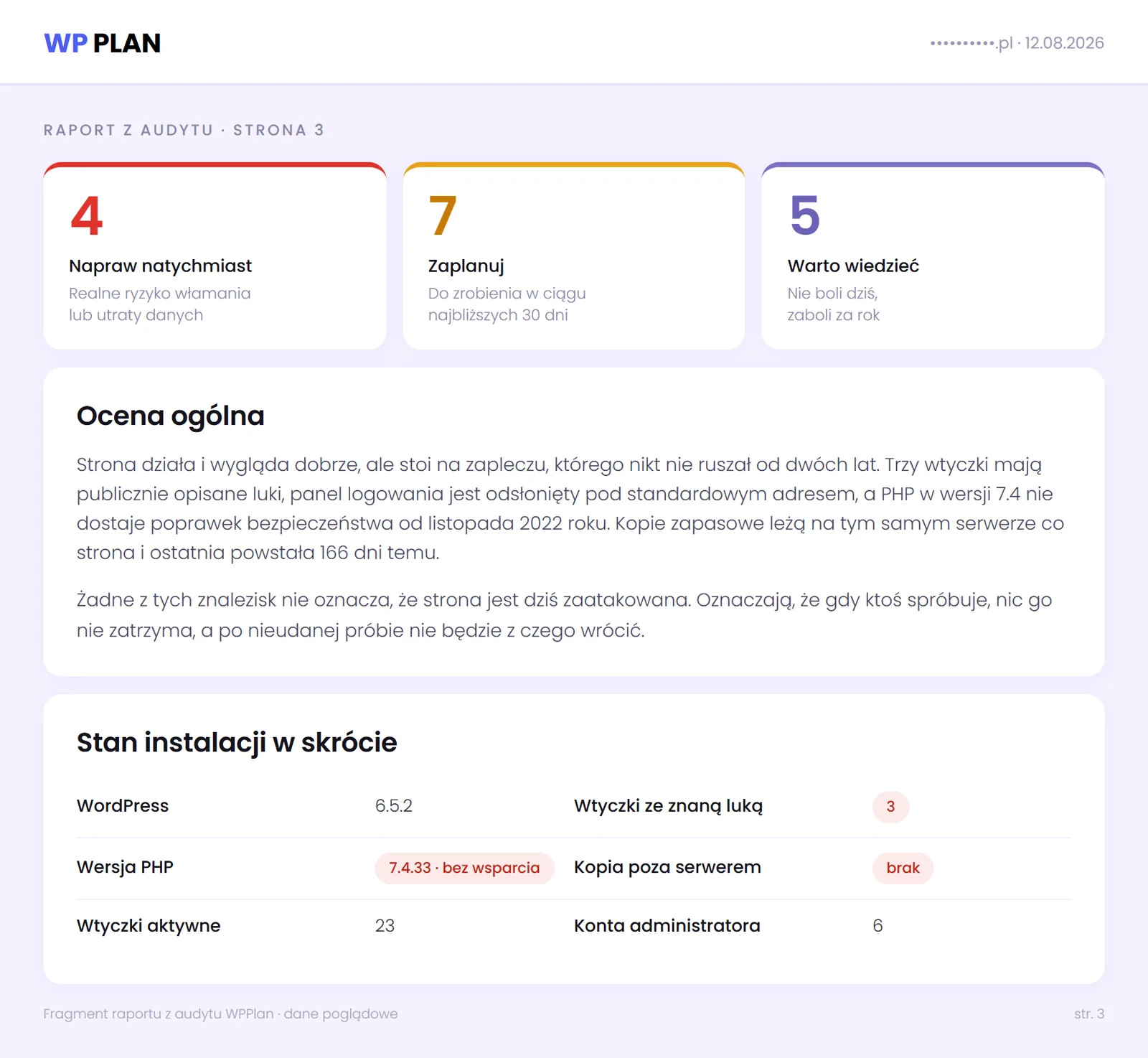Click the 'Wtyczki aktywne' value 23
The height and width of the screenshot is (1058, 1148).
(385, 926)
